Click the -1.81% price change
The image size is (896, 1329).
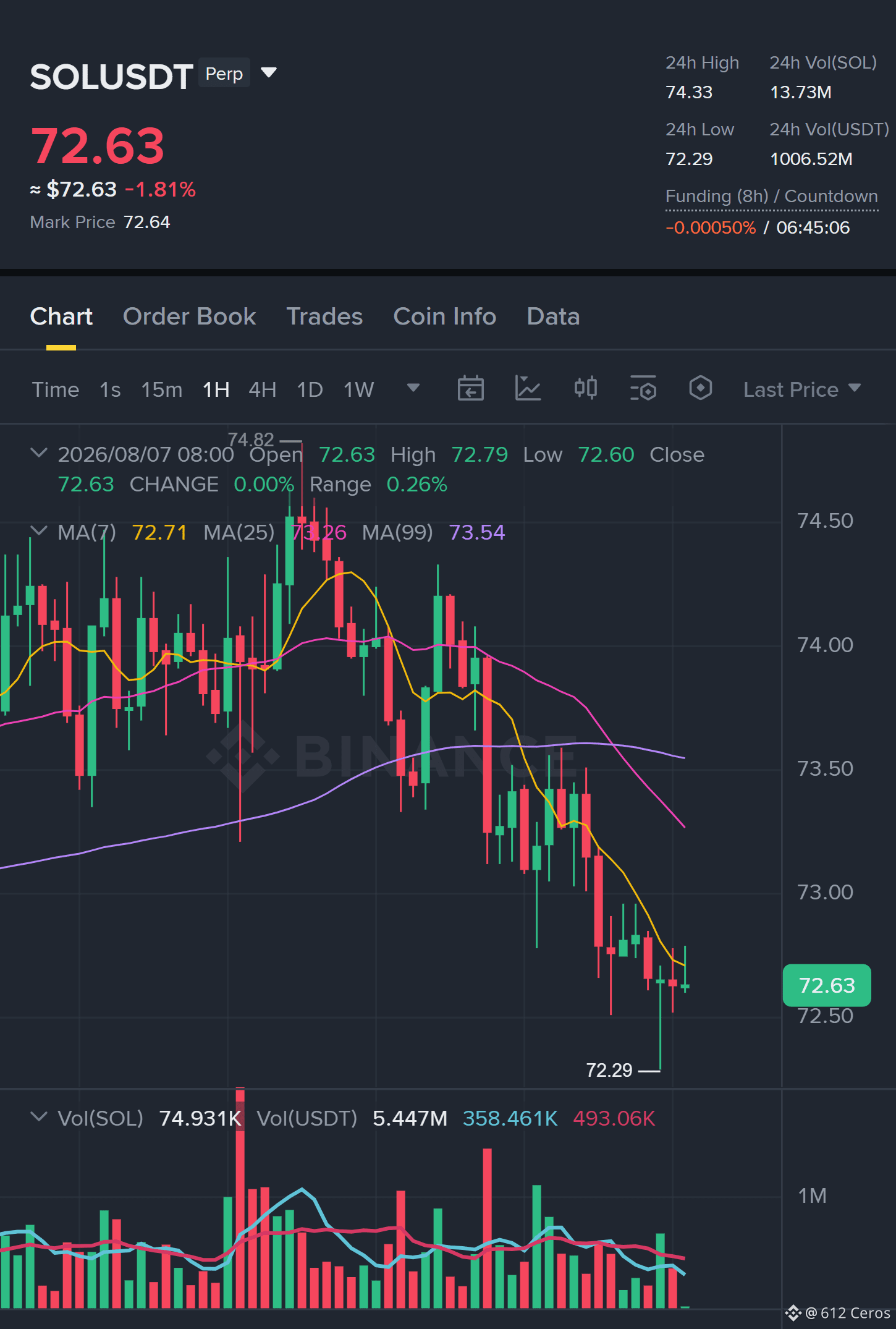tap(161, 189)
